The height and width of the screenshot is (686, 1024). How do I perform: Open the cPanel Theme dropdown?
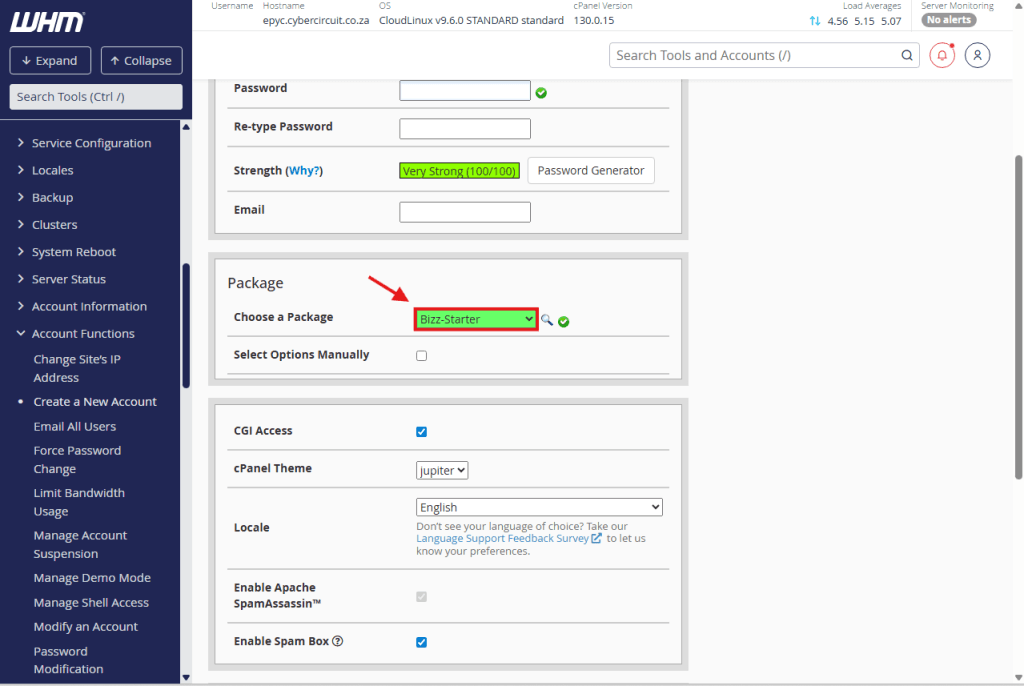click(442, 470)
